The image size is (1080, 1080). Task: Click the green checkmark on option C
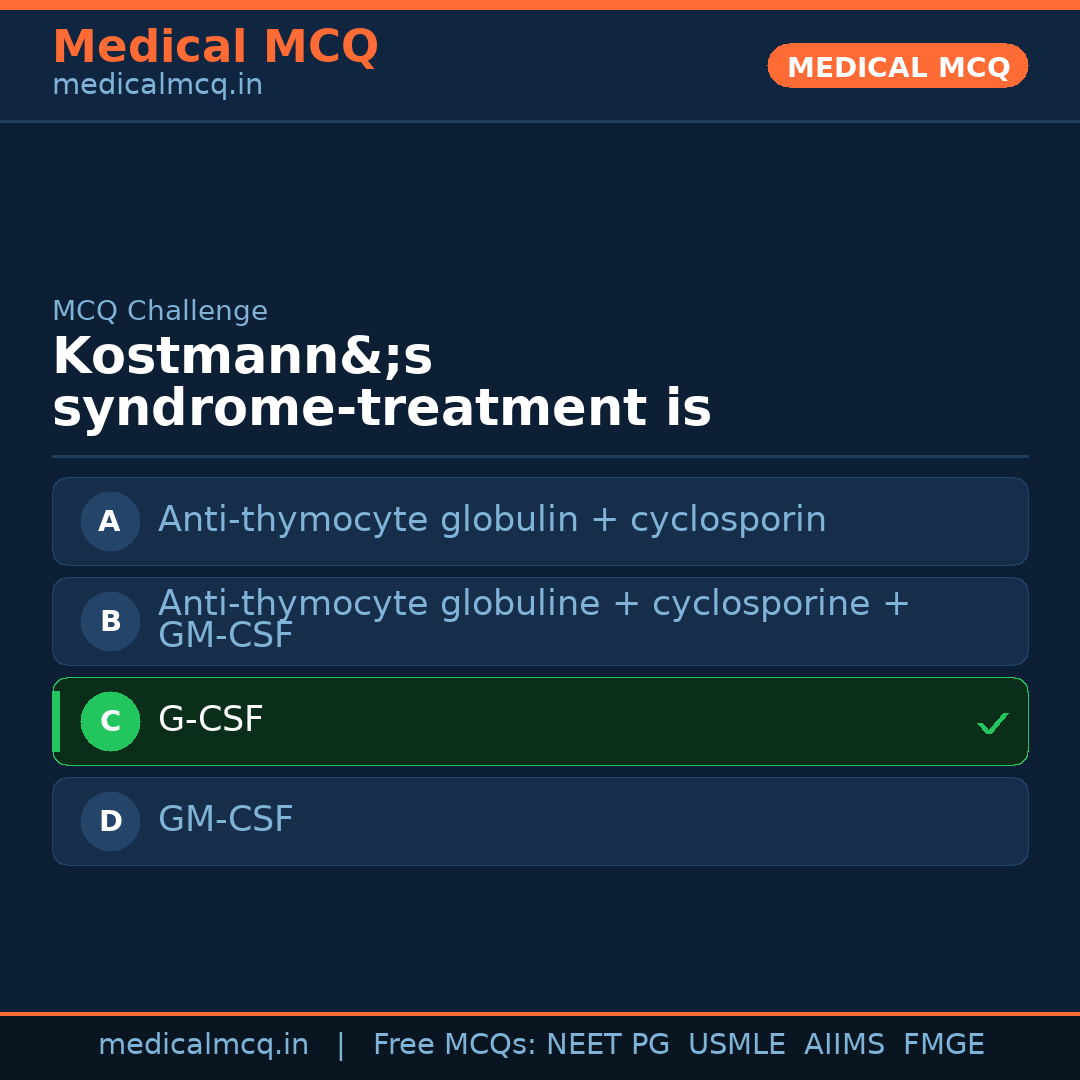pos(992,723)
